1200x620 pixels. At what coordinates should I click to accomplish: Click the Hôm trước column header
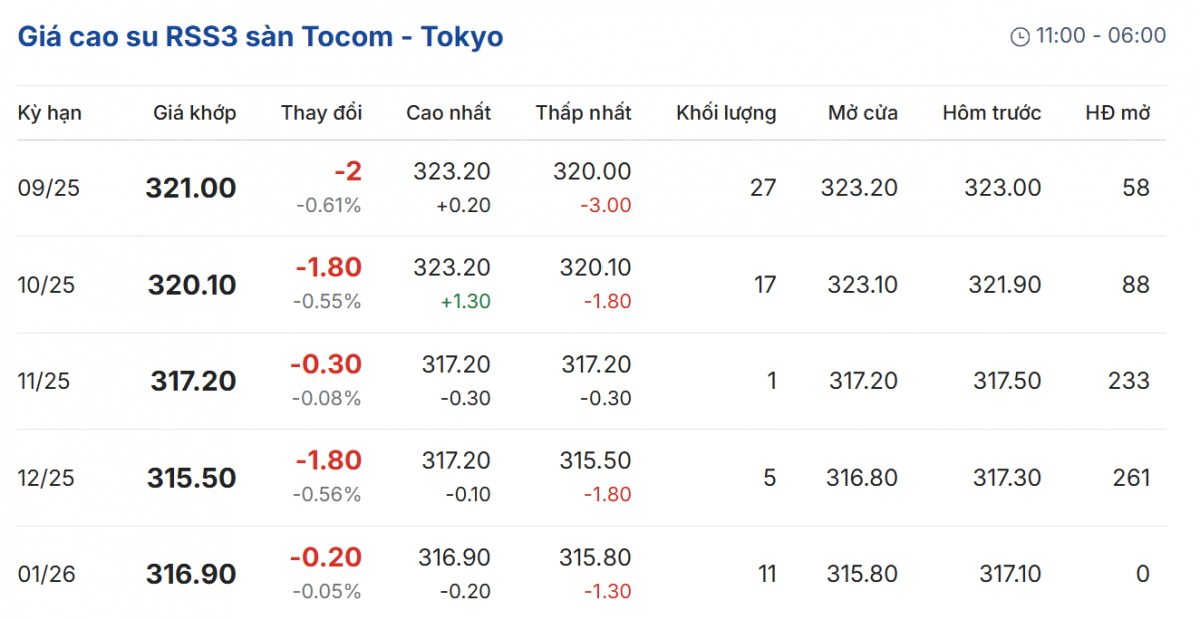[x=991, y=113]
